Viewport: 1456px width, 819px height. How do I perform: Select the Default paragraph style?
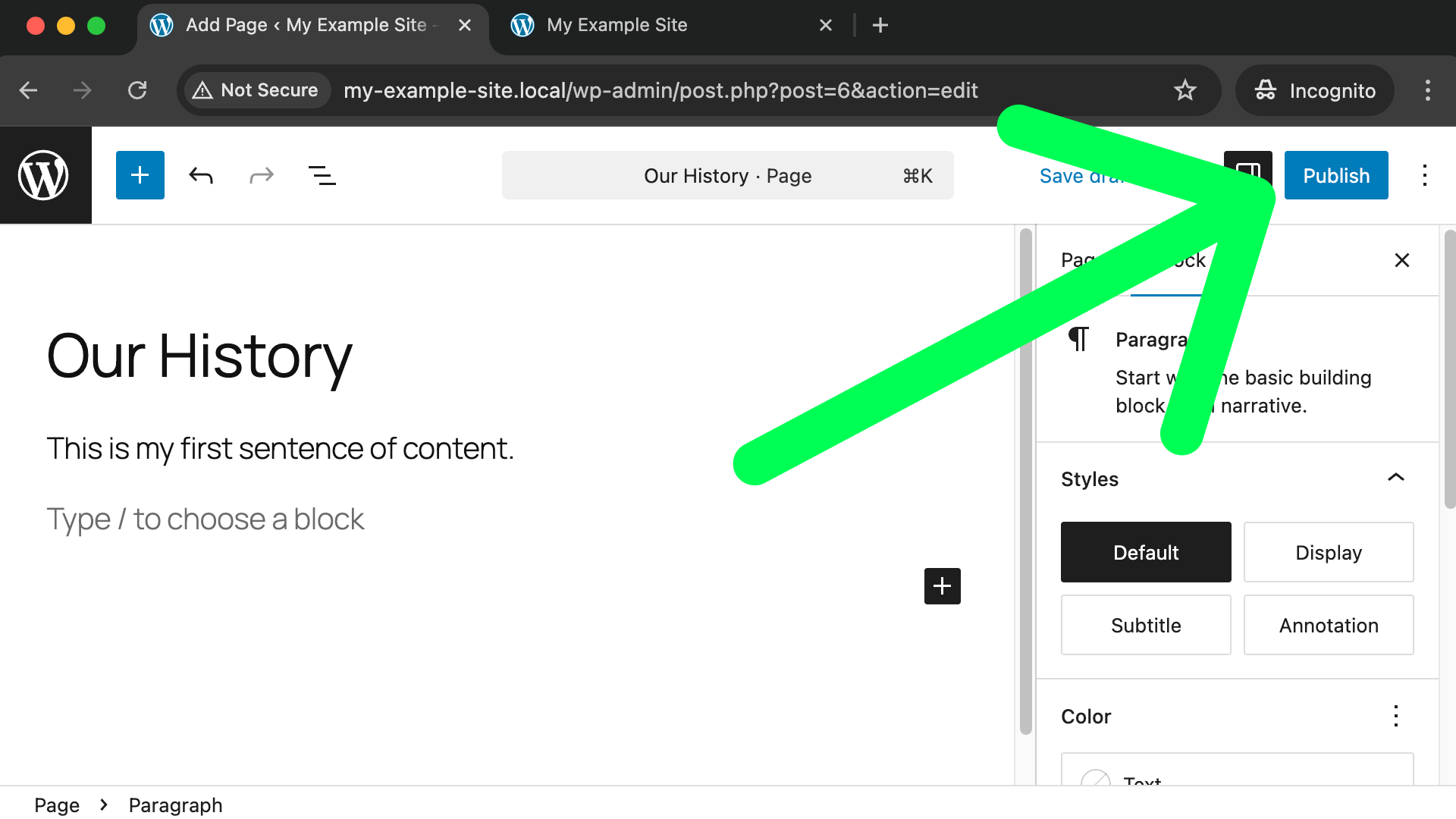[x=1145, y=552]
